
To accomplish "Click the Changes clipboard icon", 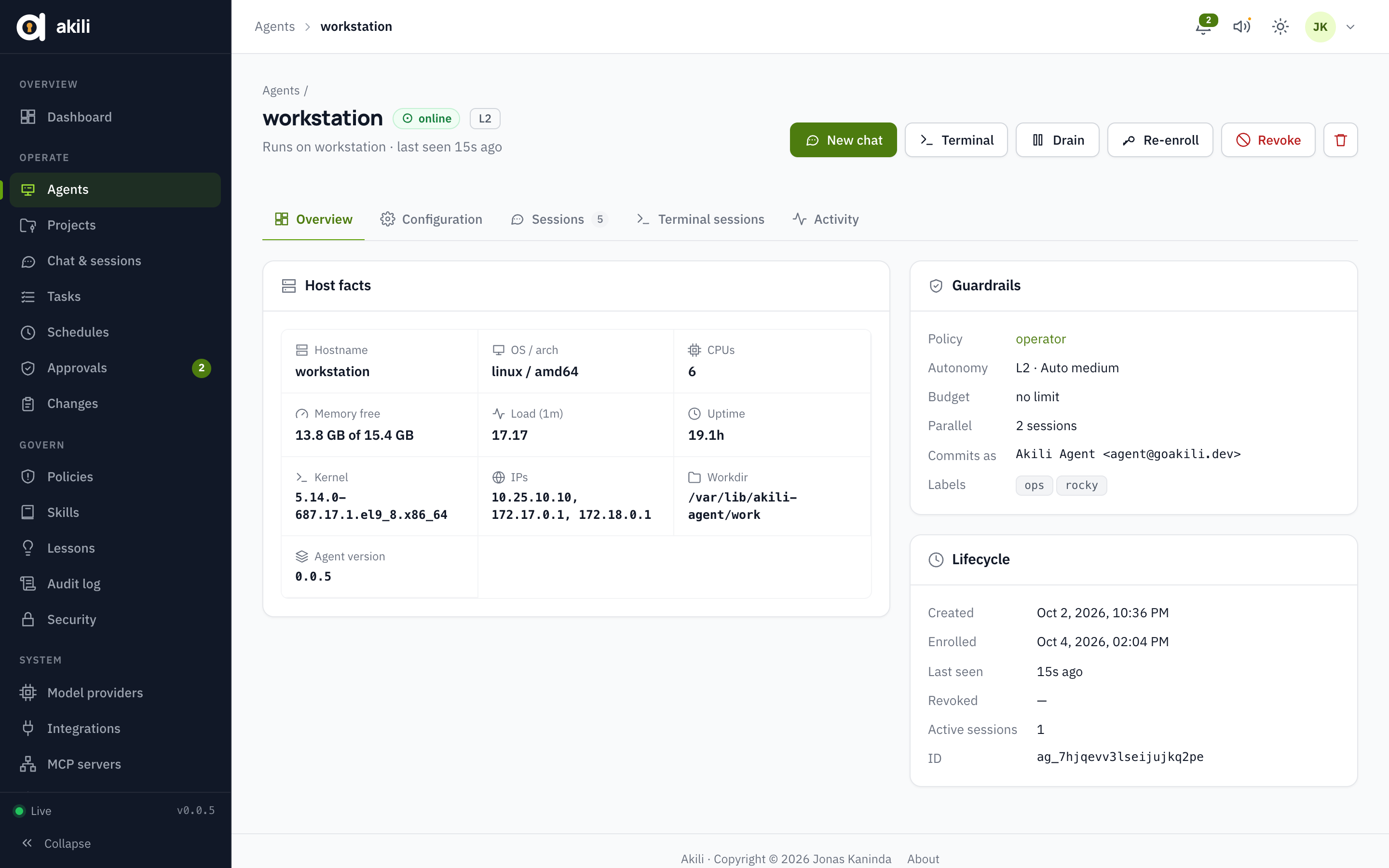I will point(27,404).
